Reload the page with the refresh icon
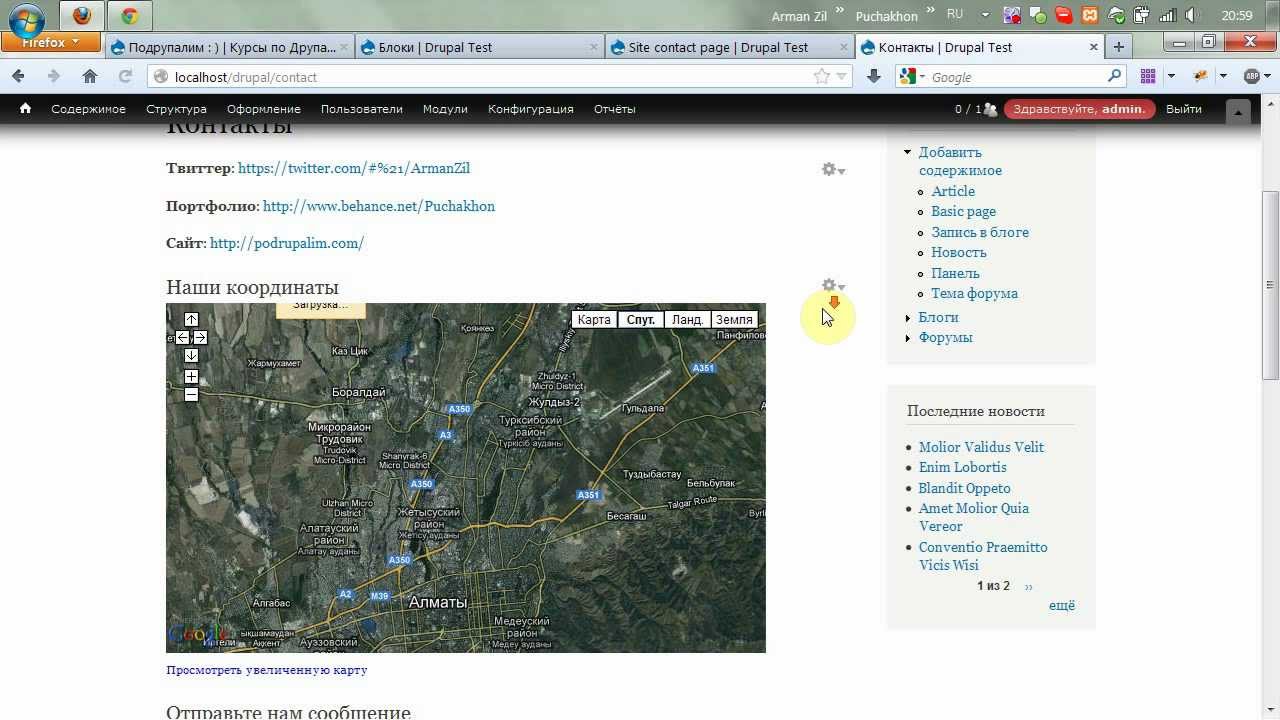1280x720 pixels. tap(125, 76)
